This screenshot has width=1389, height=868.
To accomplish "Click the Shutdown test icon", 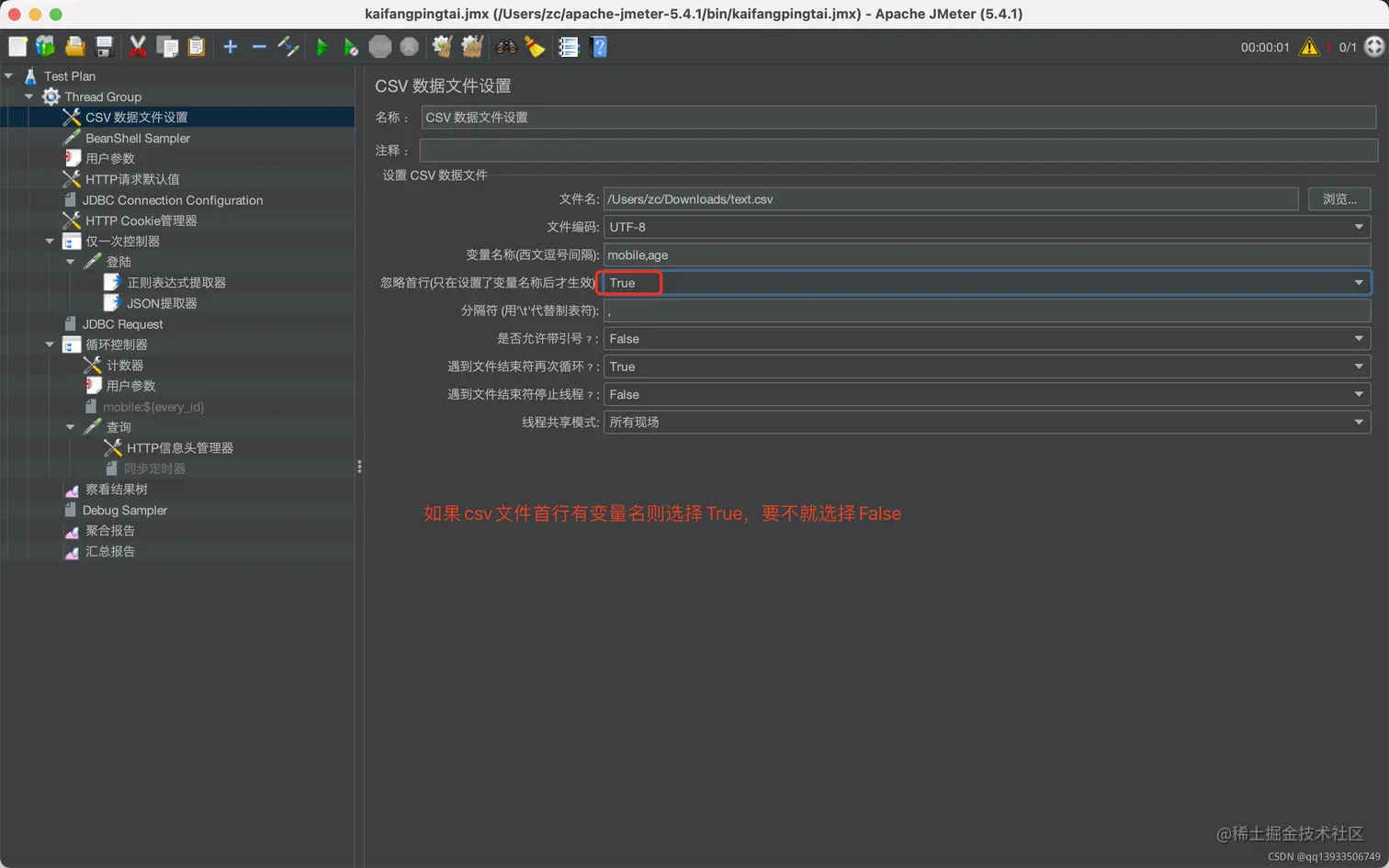I will coord(410,46).
